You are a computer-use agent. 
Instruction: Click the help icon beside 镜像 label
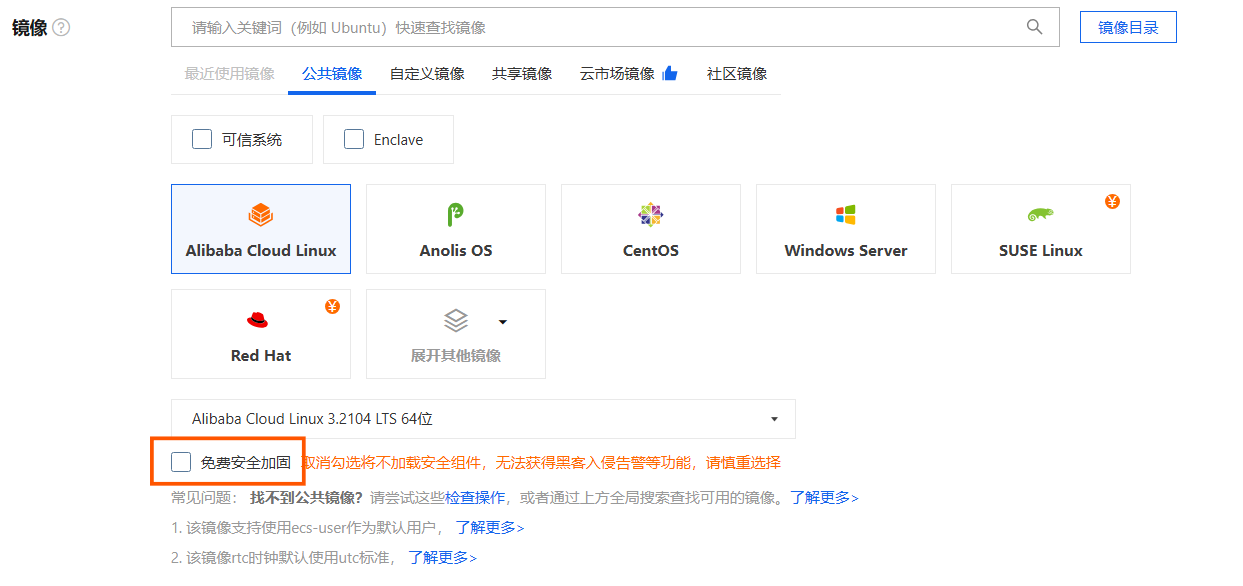point(61,28)
